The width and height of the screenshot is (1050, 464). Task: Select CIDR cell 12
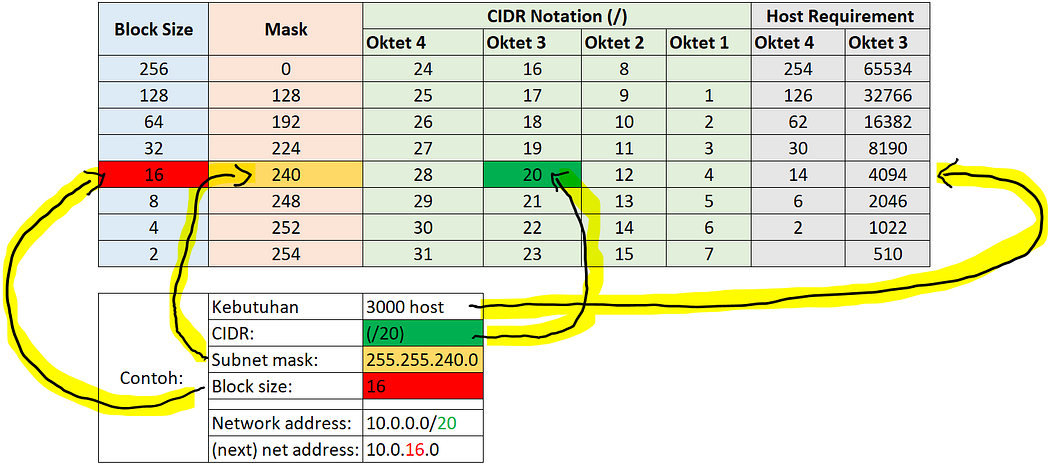coord(624,174)
